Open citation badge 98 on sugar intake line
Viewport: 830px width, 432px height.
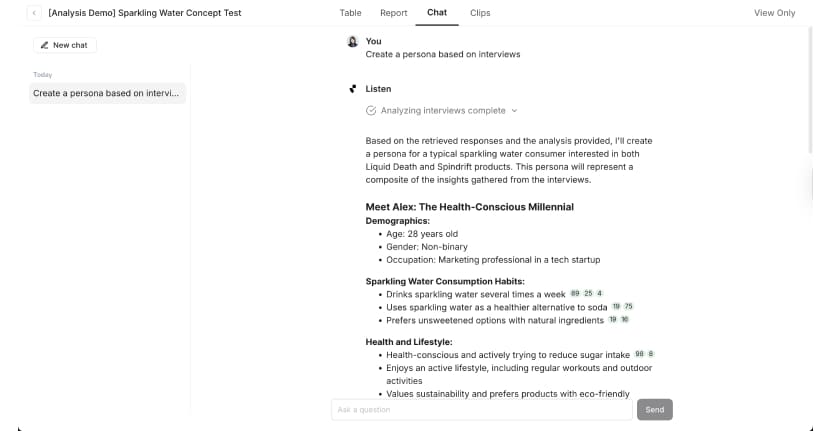638,354
